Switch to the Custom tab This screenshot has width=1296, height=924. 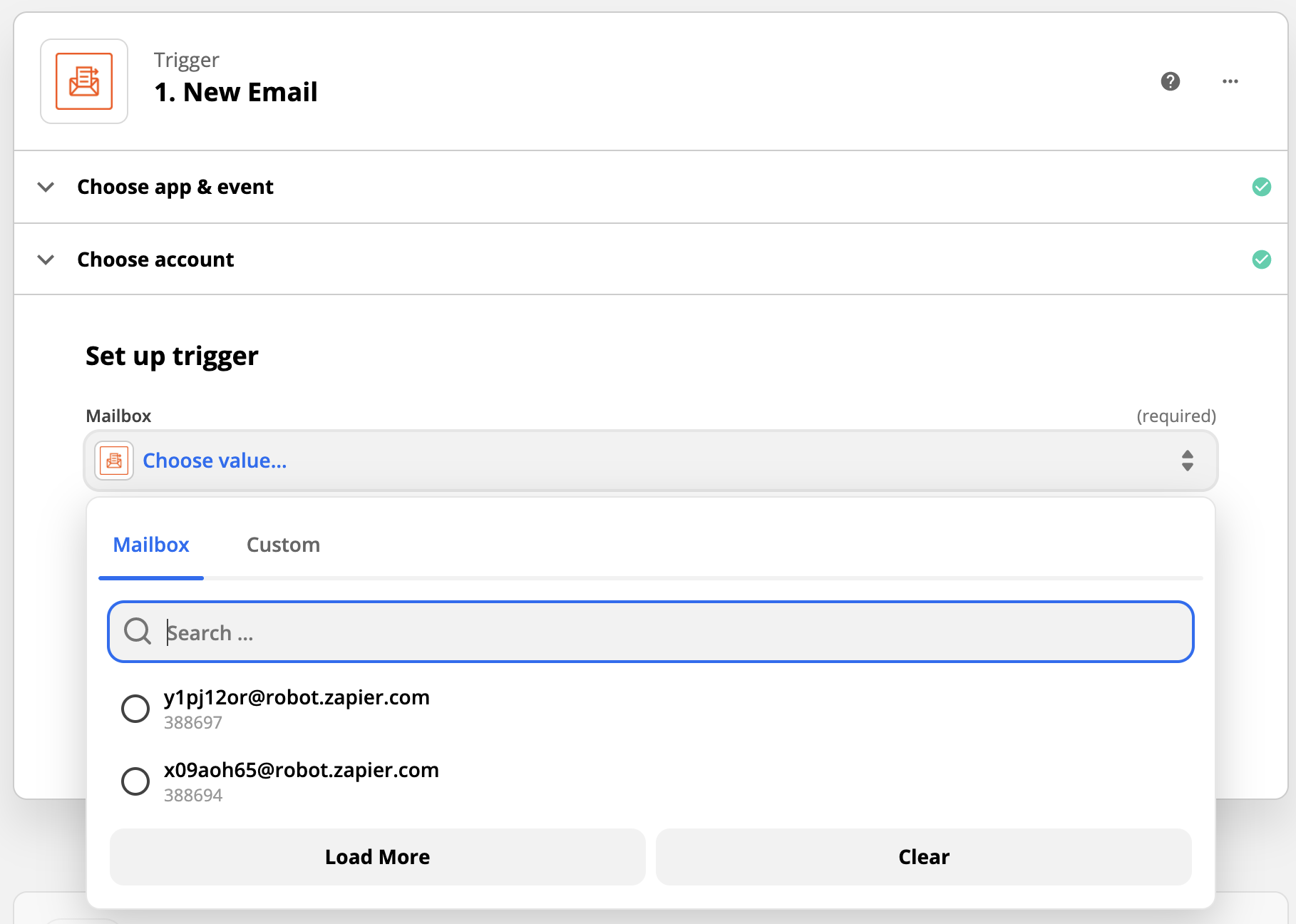click(283, 545)
